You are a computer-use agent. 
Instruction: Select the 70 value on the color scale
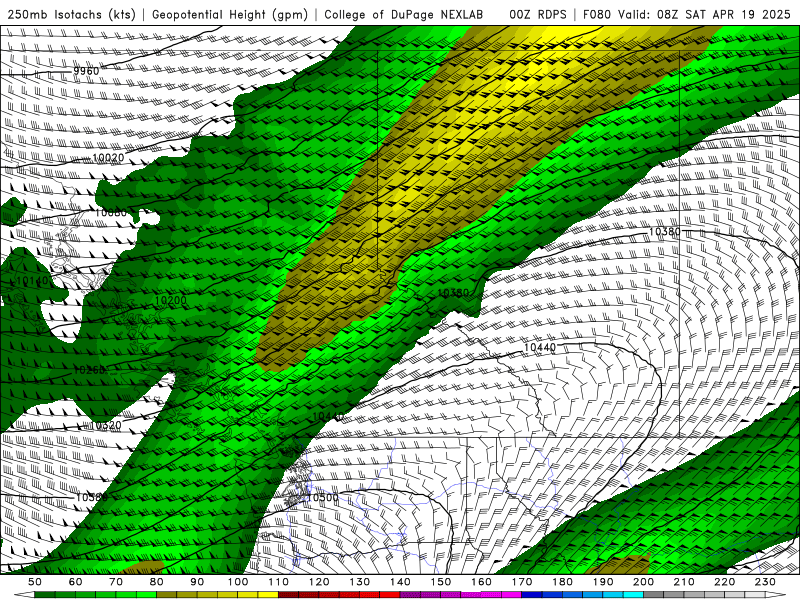pos(116,582)
